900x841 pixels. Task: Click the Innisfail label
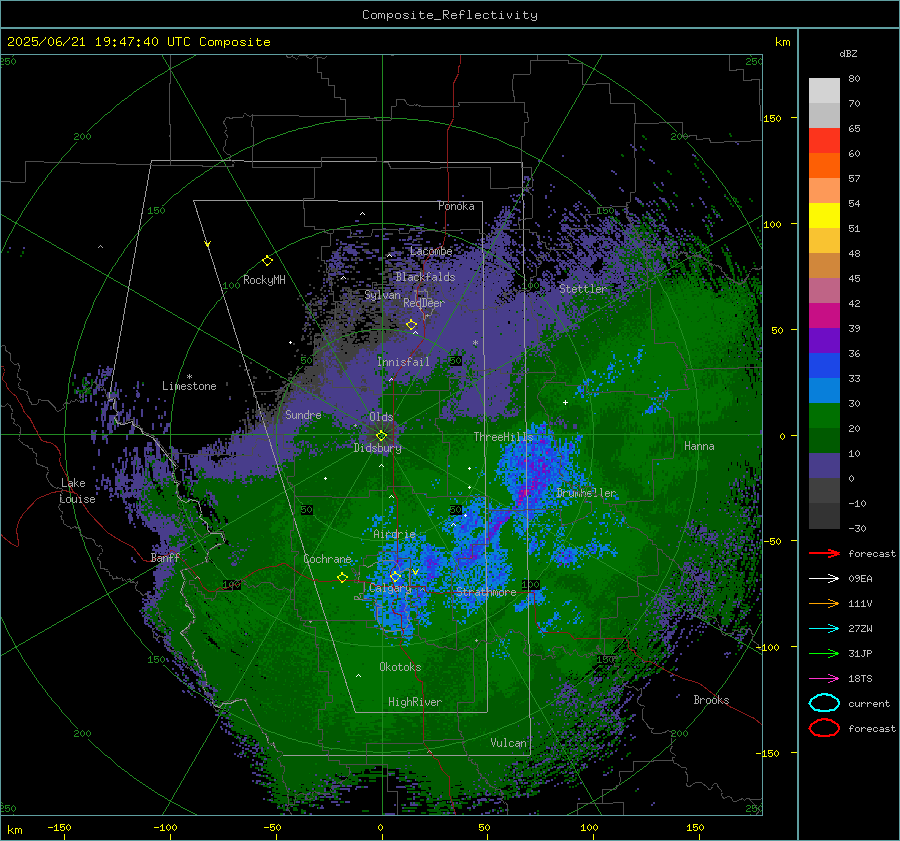click(403, 362)
